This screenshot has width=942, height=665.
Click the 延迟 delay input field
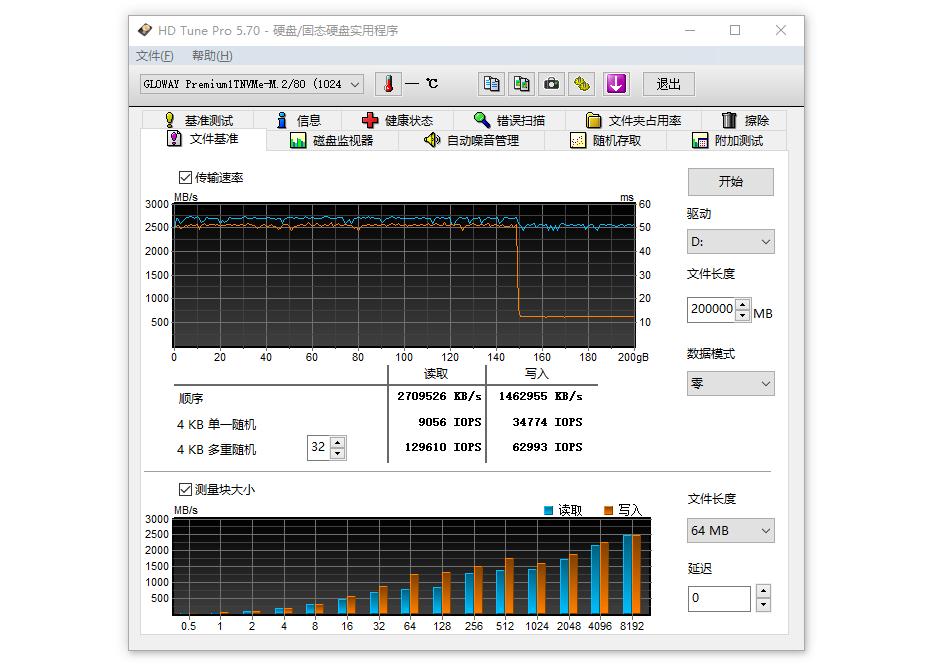719,598
